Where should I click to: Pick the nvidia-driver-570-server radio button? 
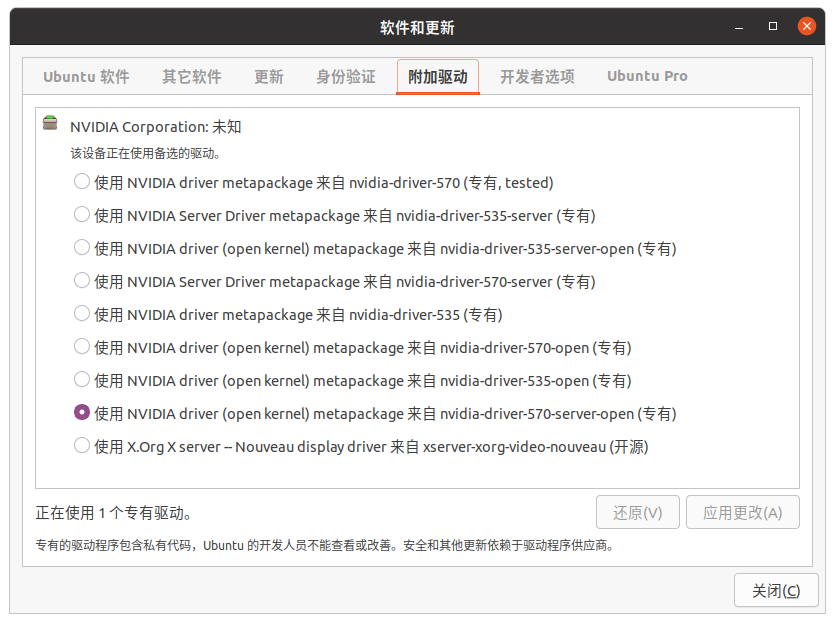pyautogui.click(x=81, y=281)
